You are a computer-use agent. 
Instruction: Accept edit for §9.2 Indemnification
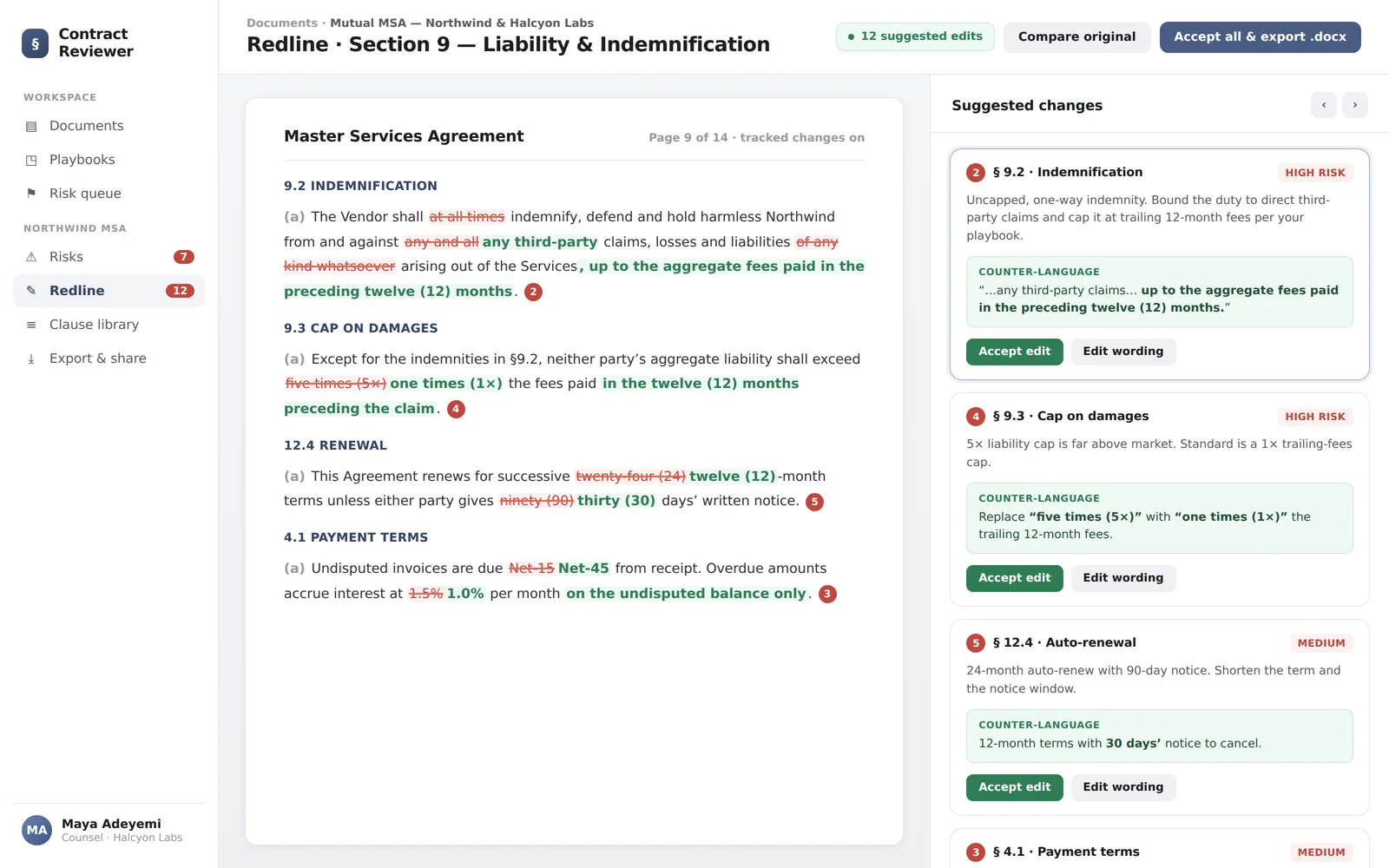1014,352
